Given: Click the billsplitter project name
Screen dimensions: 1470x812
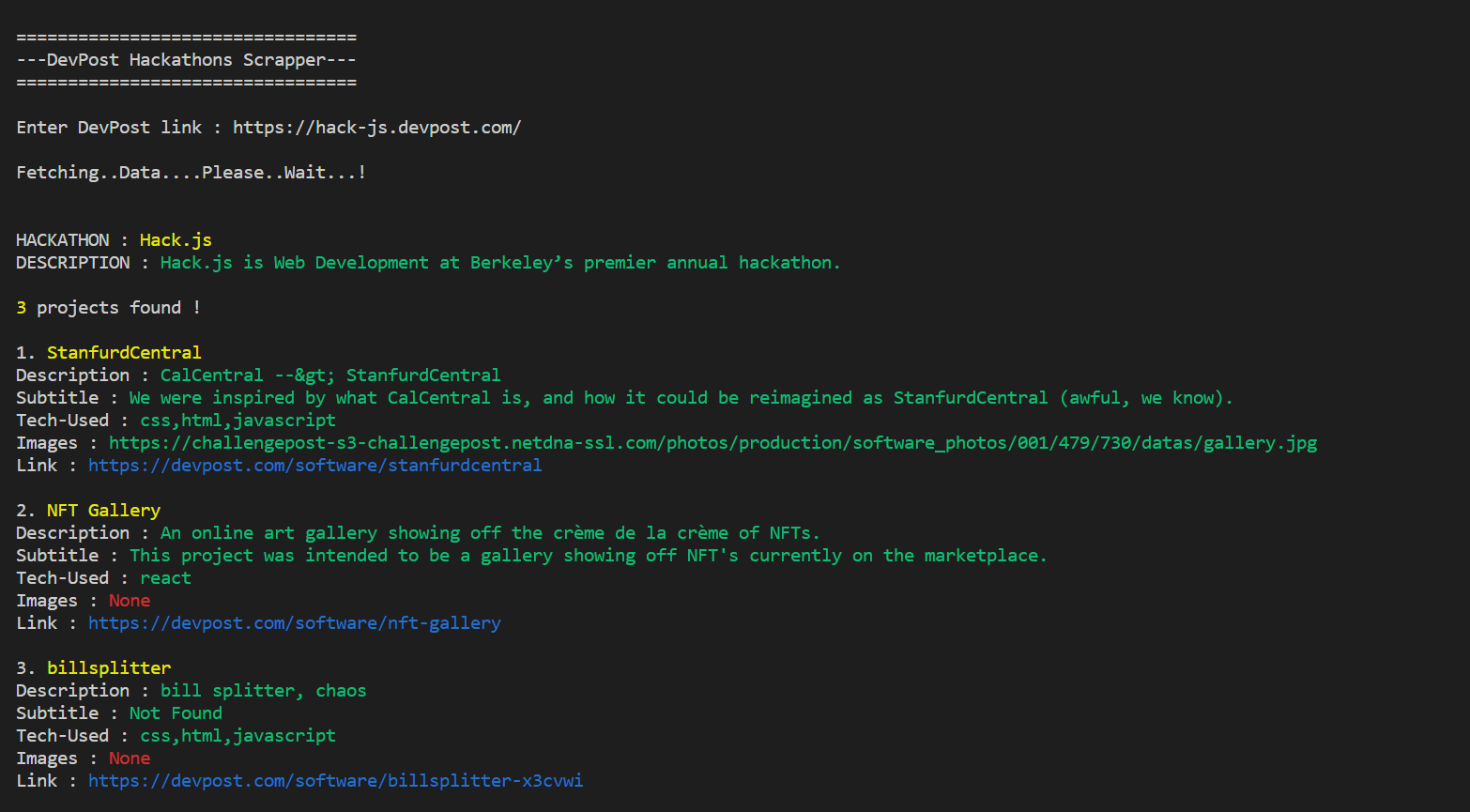Looking at the screenshot, I should click(x=110, y=667).
